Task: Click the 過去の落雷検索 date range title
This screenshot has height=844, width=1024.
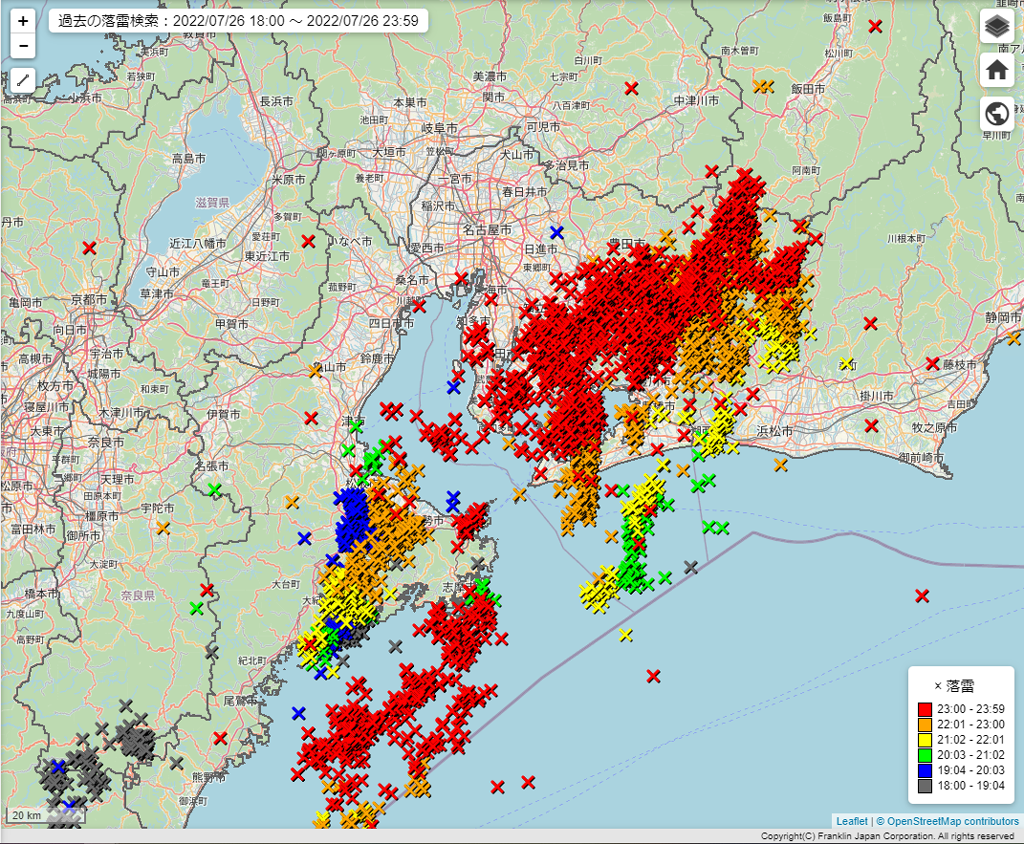Action: point(238,21)
